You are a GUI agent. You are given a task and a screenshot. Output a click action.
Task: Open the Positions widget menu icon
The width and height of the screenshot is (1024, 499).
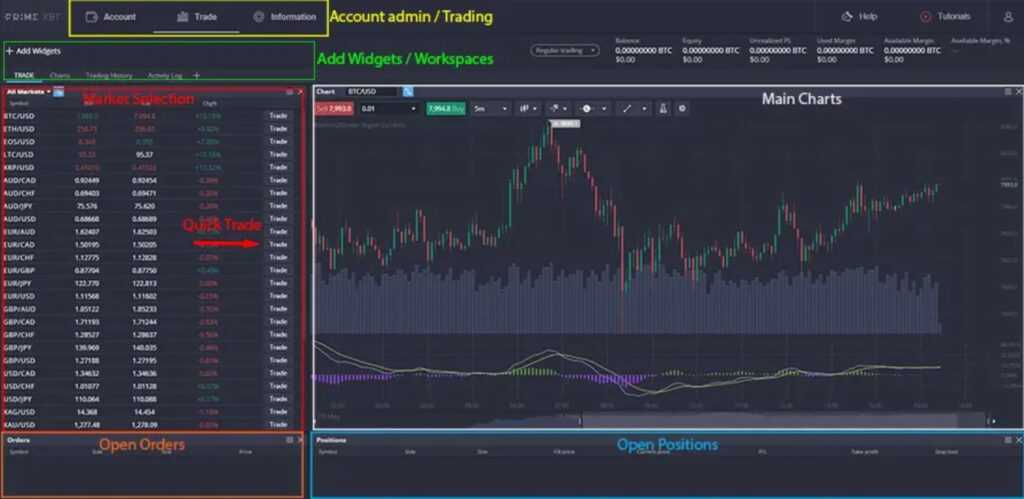tap(1008, 440)
